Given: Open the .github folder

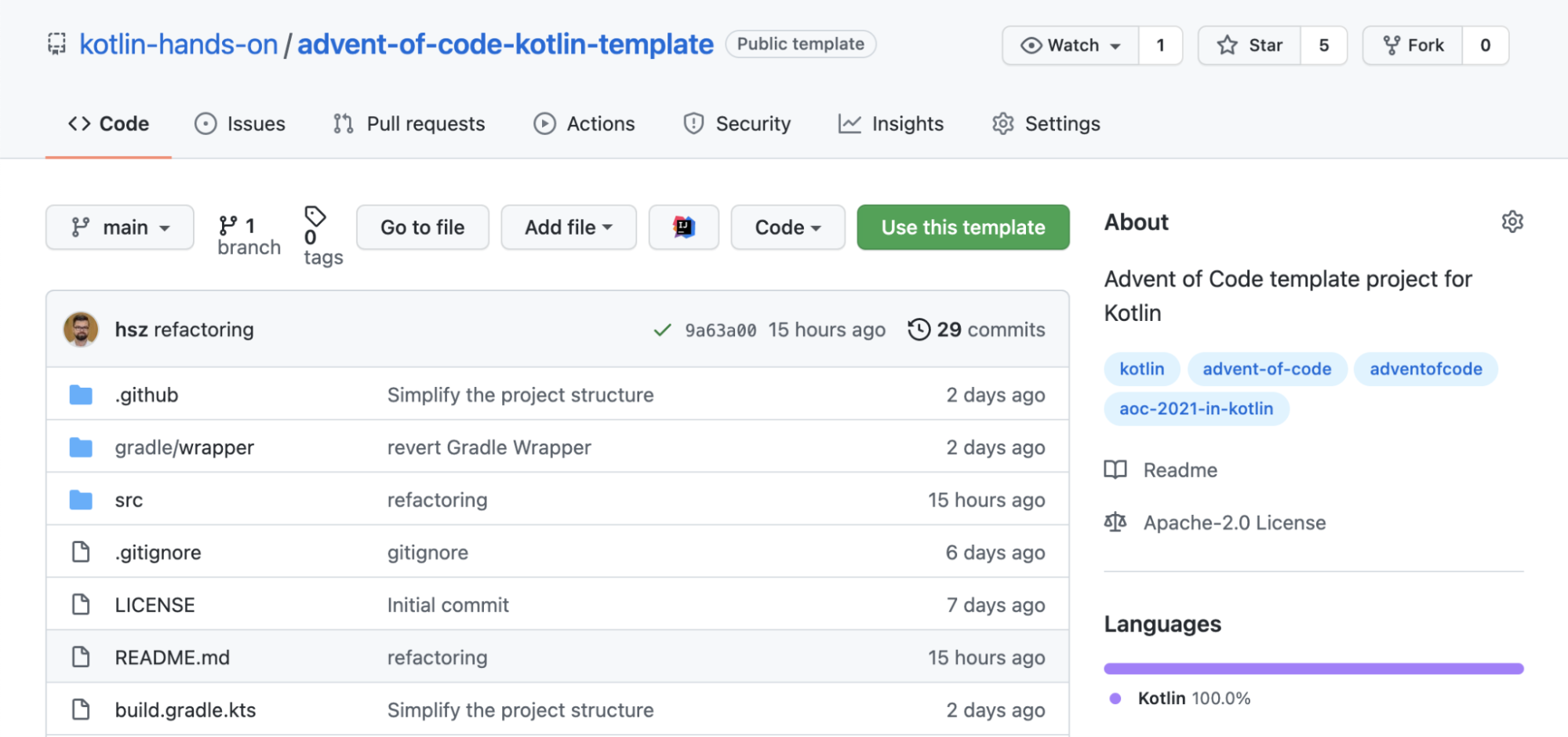Looking at the screenshot, I should coord(147,395).
